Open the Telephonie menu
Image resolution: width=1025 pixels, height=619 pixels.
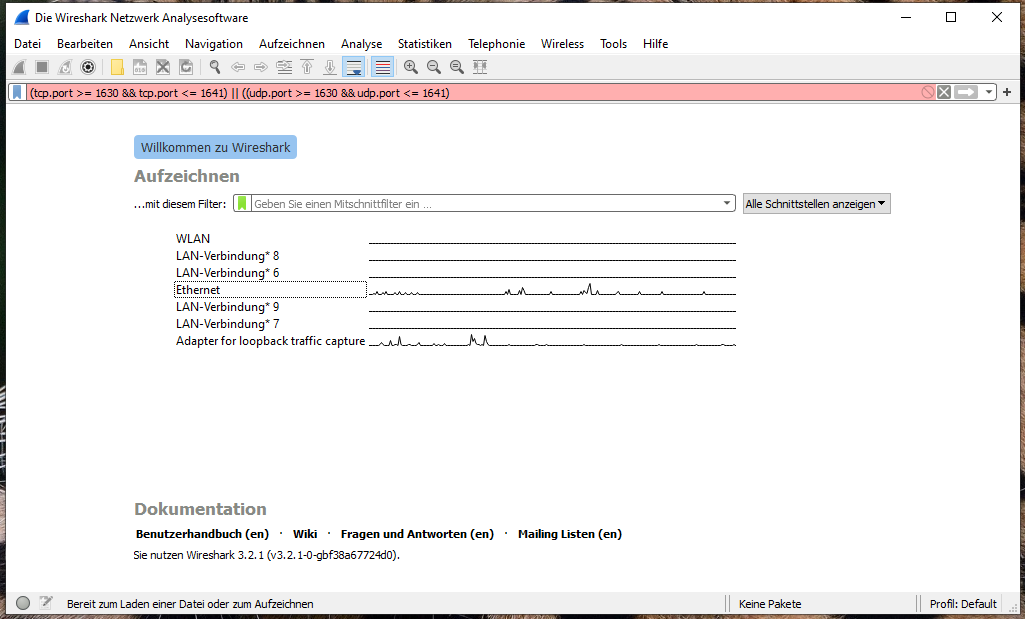[496, 44]
